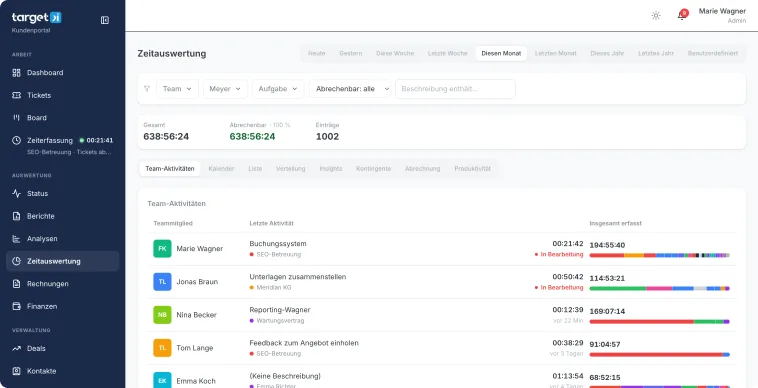Image resolution: width=758 pixels, height=388 pixels.
Task: Open the Abrechenbar: alle dropdown
Action: click(350, 89)
